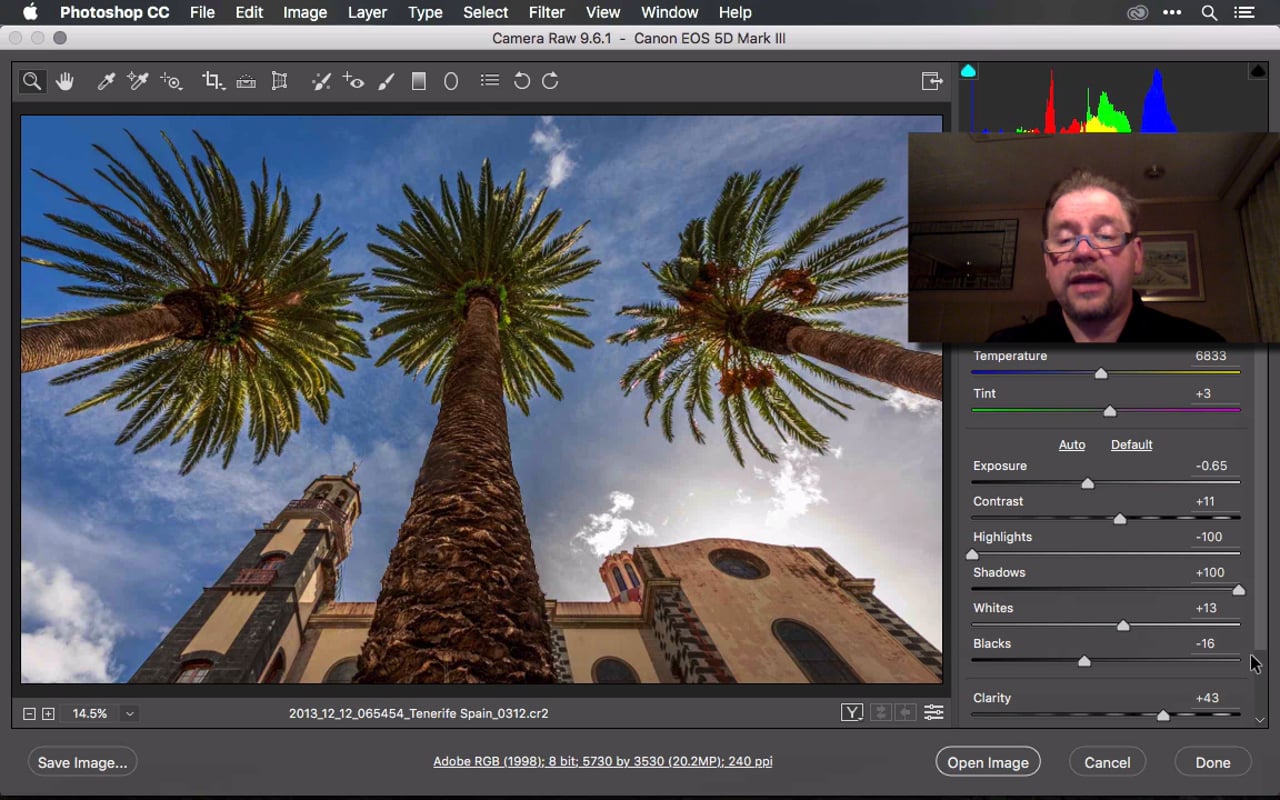Open the File menu
1280x800 pixels.
coord(202,12)
